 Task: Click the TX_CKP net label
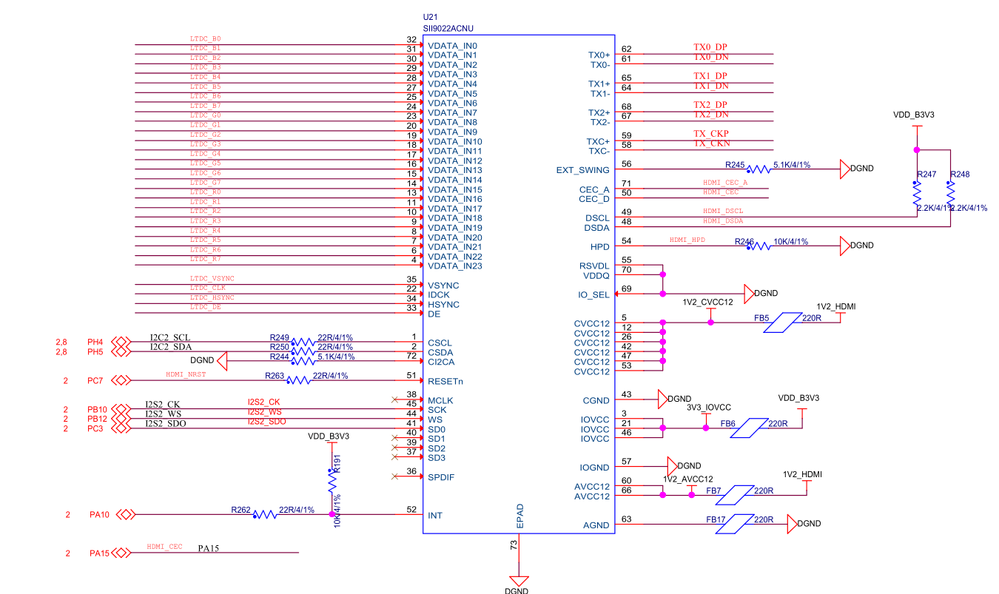pos(711,134)
